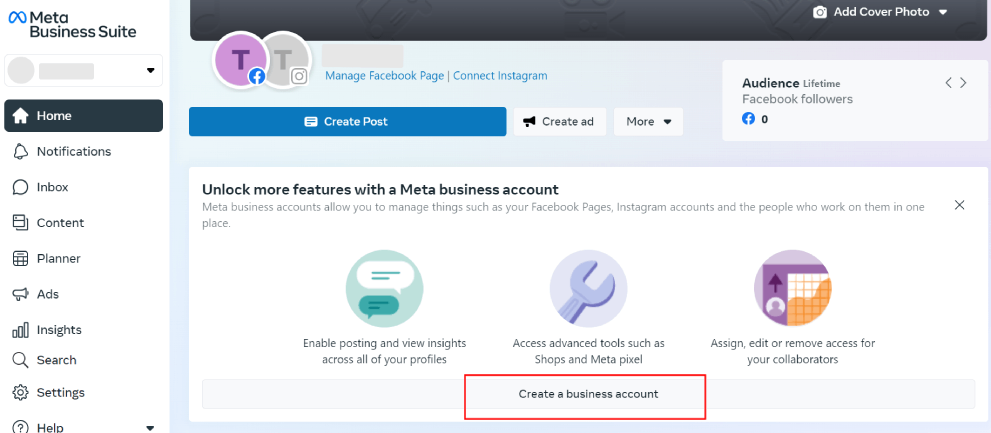Click the Ads megaphone sidebar icon
Image resolution: width=991 pixels, height=433 pixels.
(x=21, y=294)
